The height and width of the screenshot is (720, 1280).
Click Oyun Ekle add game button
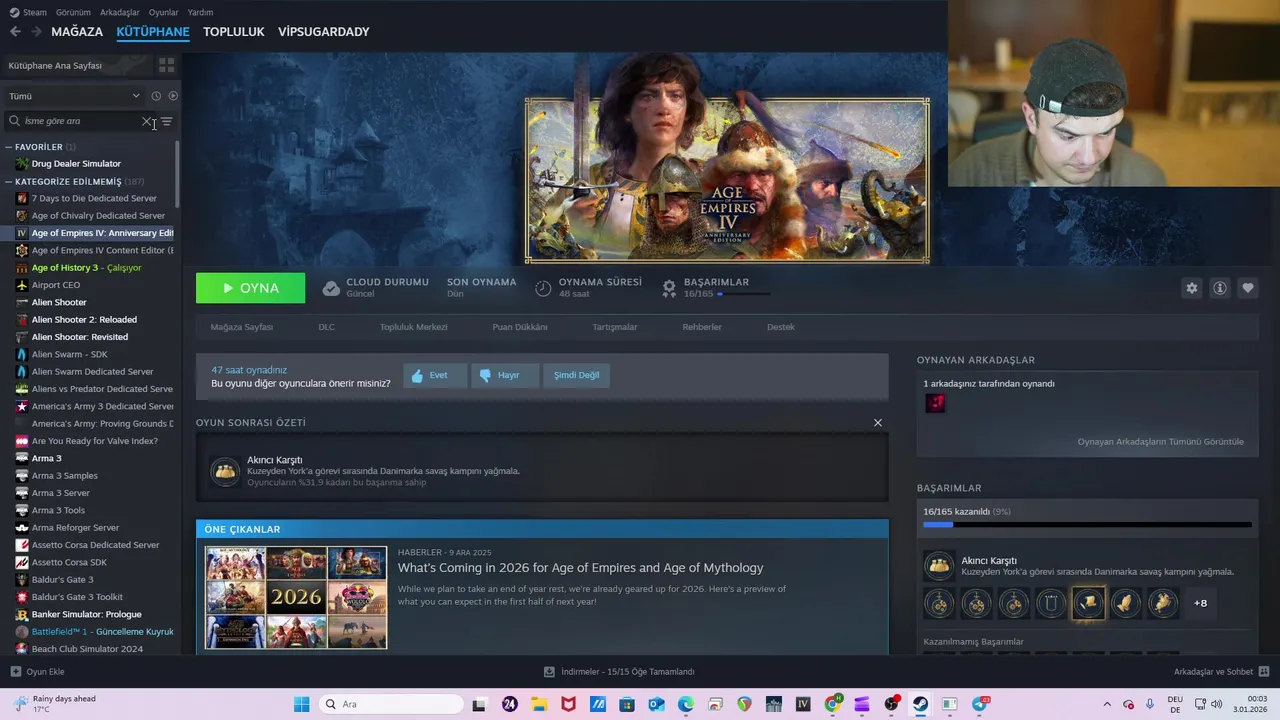(38, 672)
